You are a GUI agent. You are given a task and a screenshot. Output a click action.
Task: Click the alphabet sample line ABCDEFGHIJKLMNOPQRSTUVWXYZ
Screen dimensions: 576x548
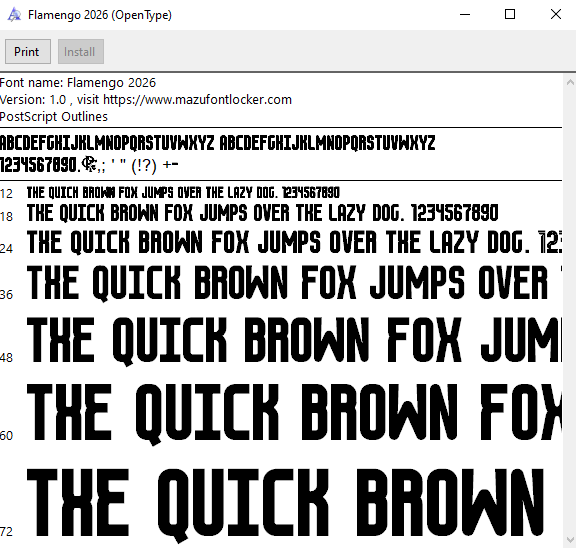(x=217, y=143)
